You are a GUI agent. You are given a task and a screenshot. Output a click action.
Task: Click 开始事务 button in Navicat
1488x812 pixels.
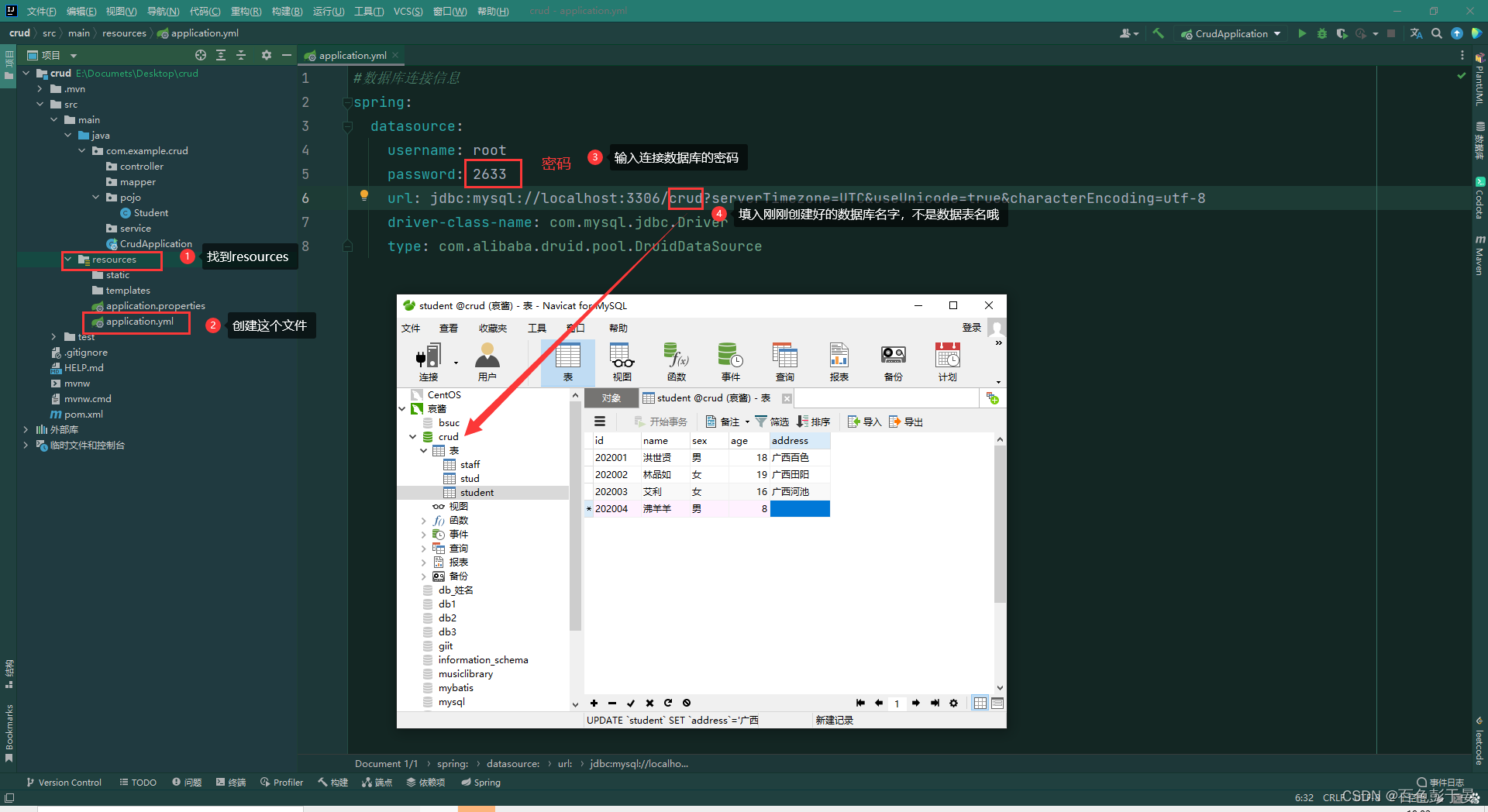[x=660, y=421]
